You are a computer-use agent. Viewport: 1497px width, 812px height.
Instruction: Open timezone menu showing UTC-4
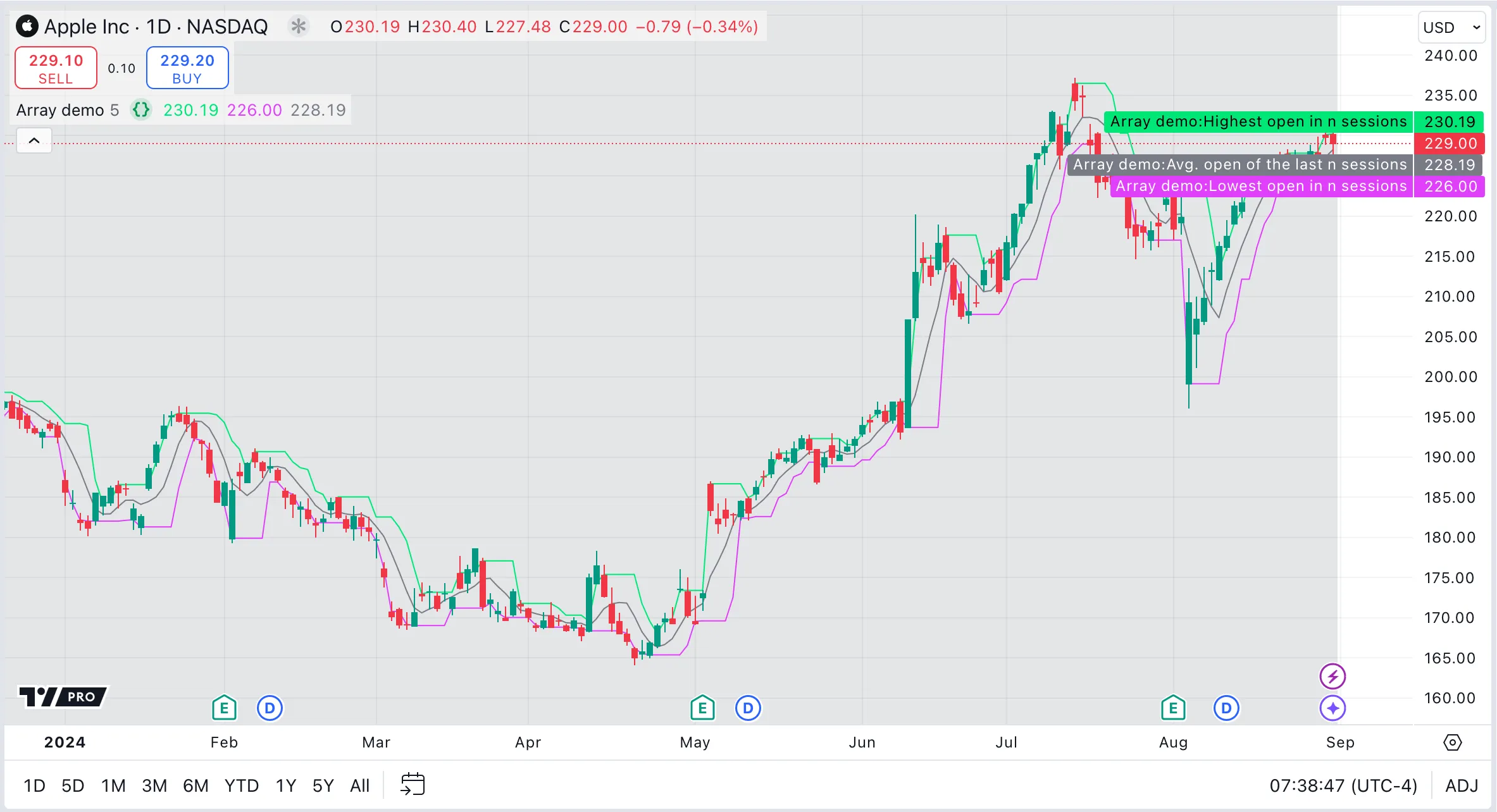tap(1343, 785)
